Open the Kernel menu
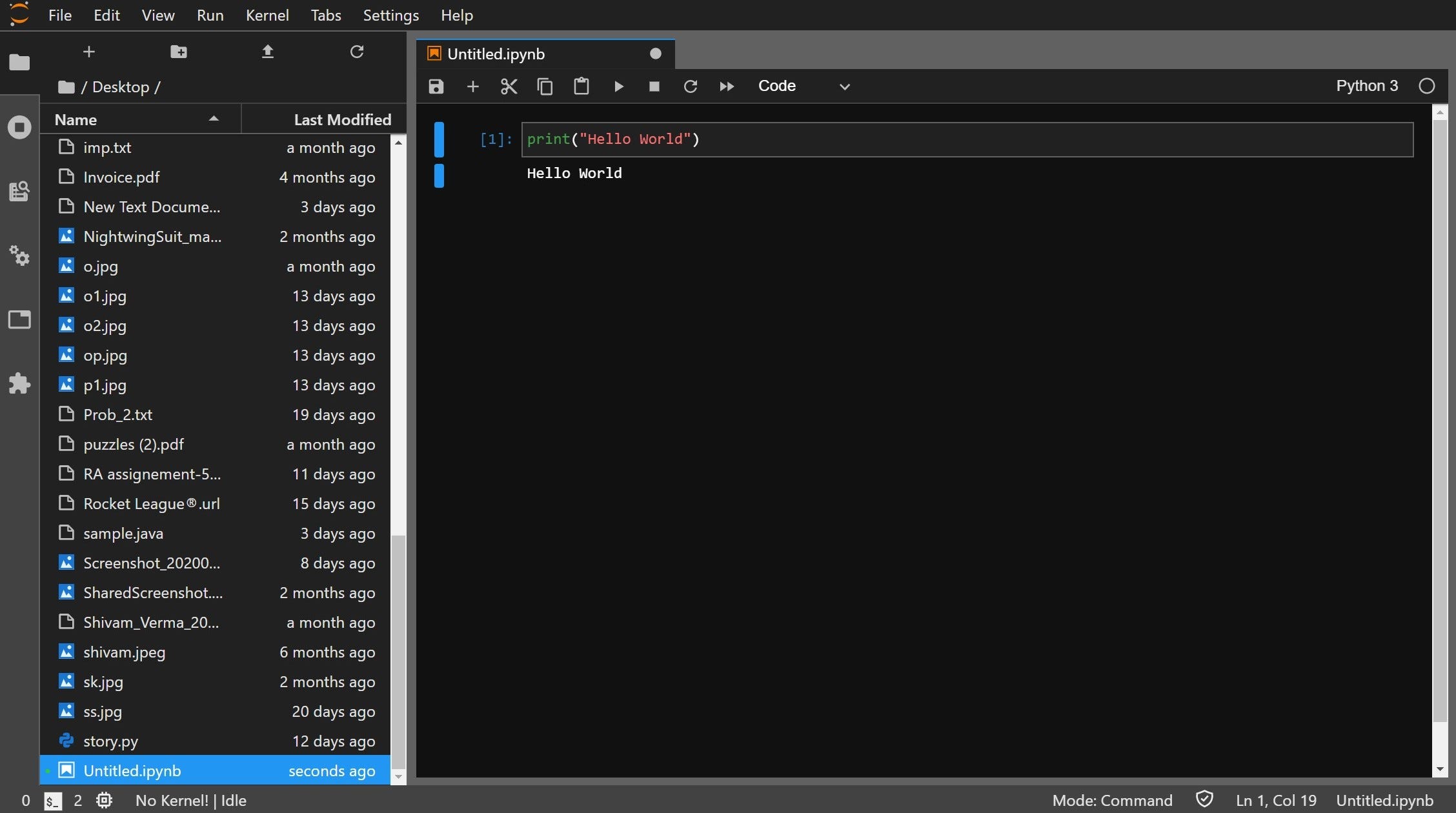Screen dimensions: 1456x813 click(267, 15)
